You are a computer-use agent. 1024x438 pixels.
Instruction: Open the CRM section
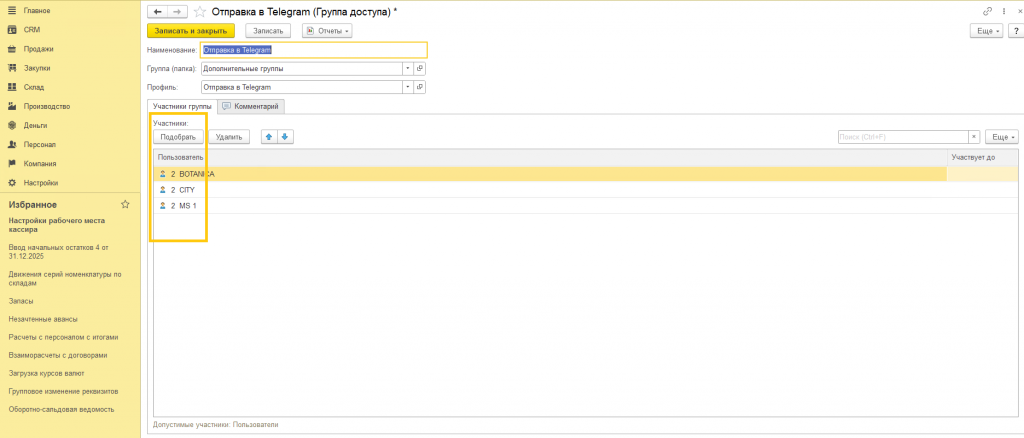[x=32, y=29]
